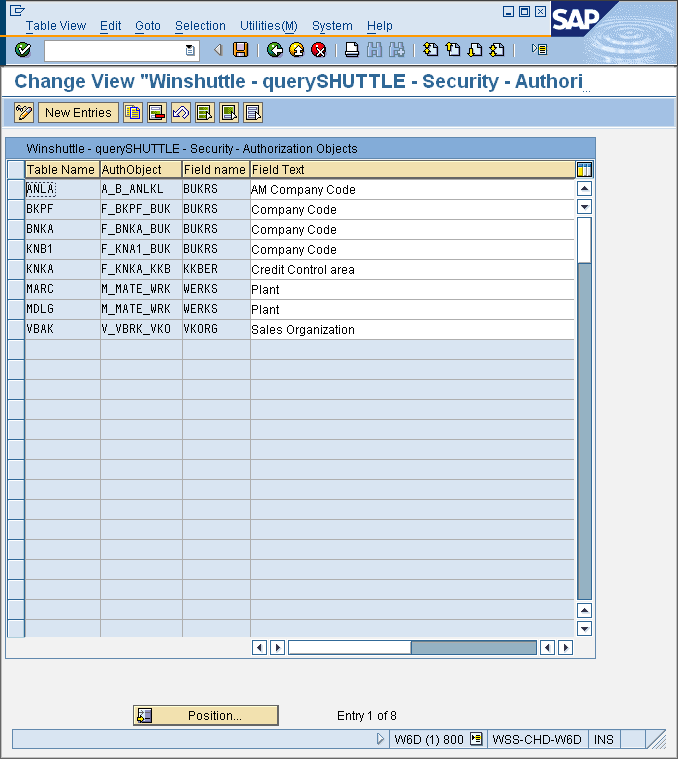
Task: Click the Undo Change icon
Action: [x=181, y=113]
